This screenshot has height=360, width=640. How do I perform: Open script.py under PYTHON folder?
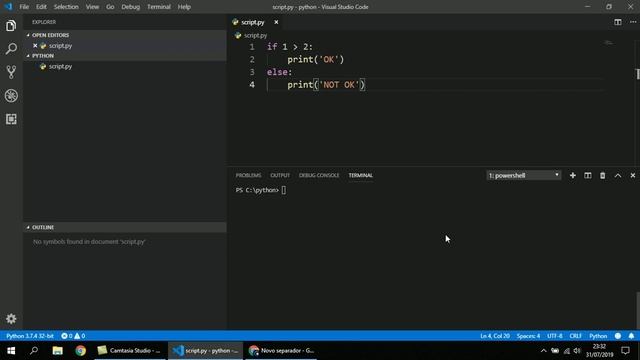(60, 66)
